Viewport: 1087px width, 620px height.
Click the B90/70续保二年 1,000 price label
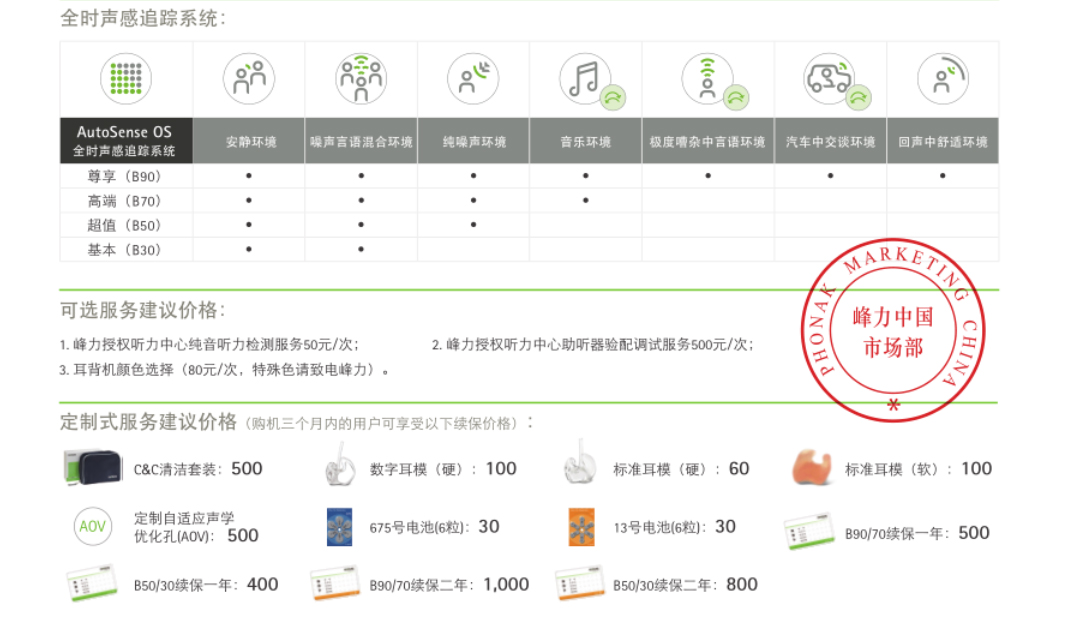[449, 585]
